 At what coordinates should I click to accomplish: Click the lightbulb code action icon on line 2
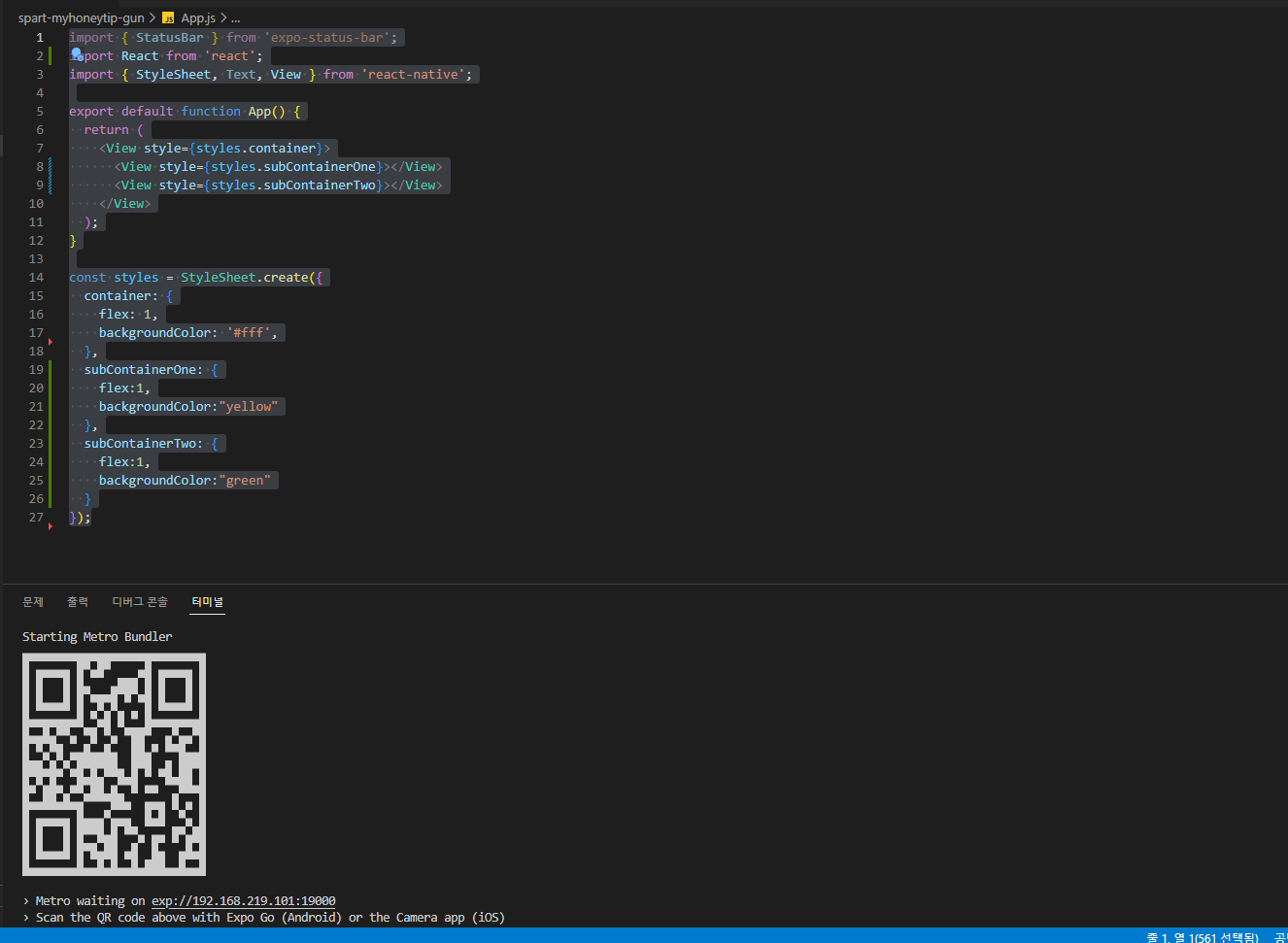[77, 54]
